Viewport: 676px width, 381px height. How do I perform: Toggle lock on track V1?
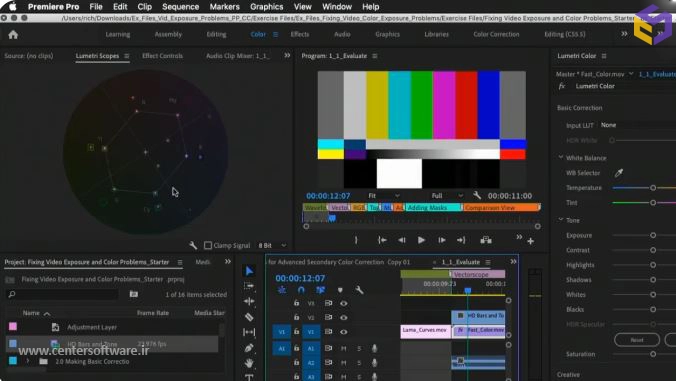coord(297,332)
